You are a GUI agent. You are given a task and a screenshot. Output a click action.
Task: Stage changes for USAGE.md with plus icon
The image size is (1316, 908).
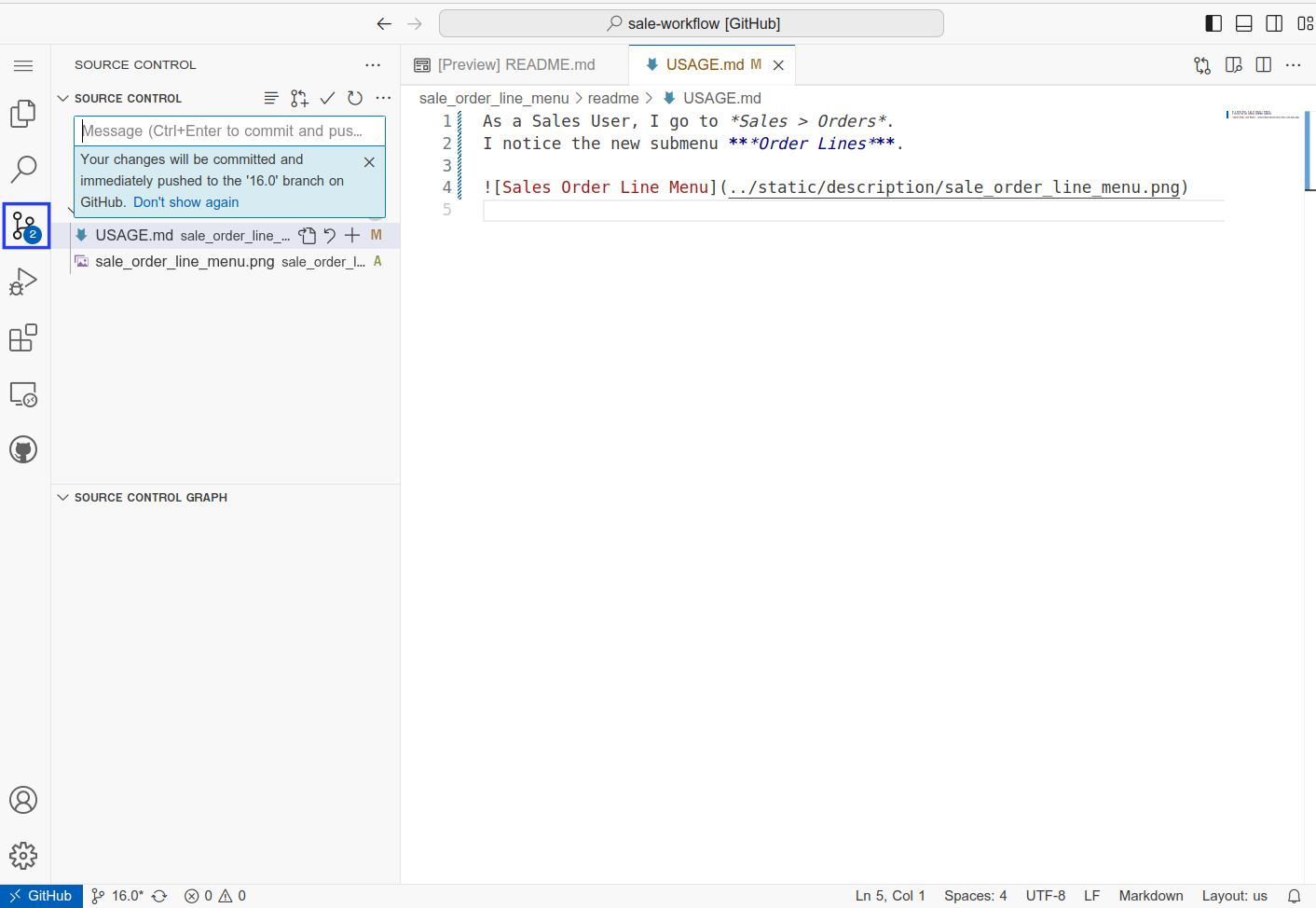tap(352, 235)
